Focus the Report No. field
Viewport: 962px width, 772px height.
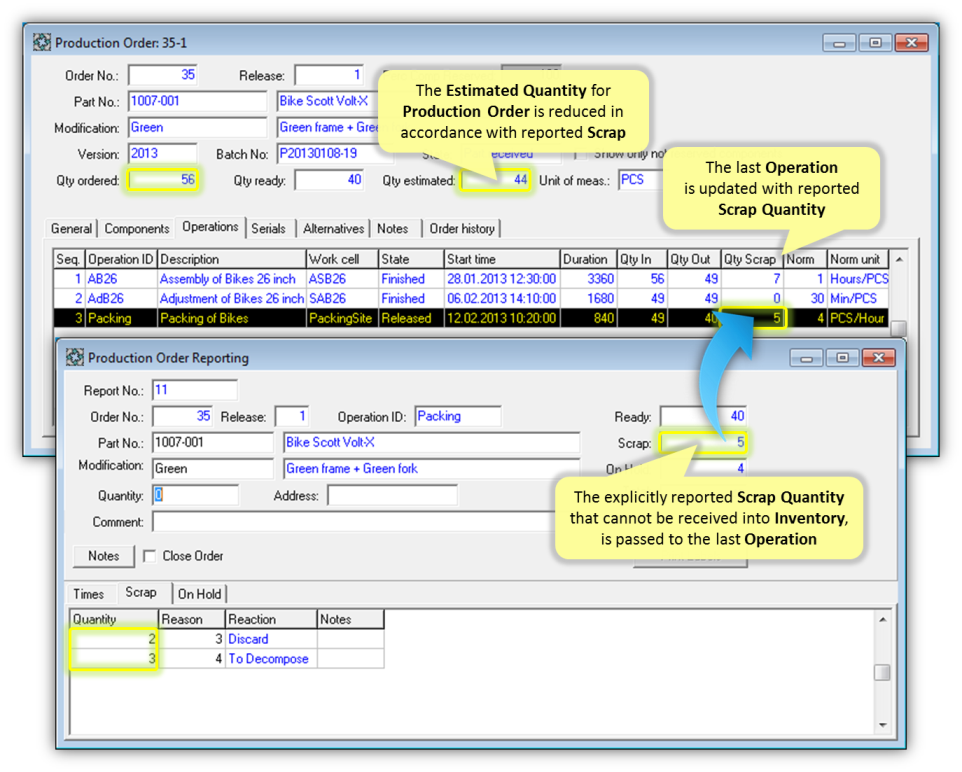[x=195, y=390]
